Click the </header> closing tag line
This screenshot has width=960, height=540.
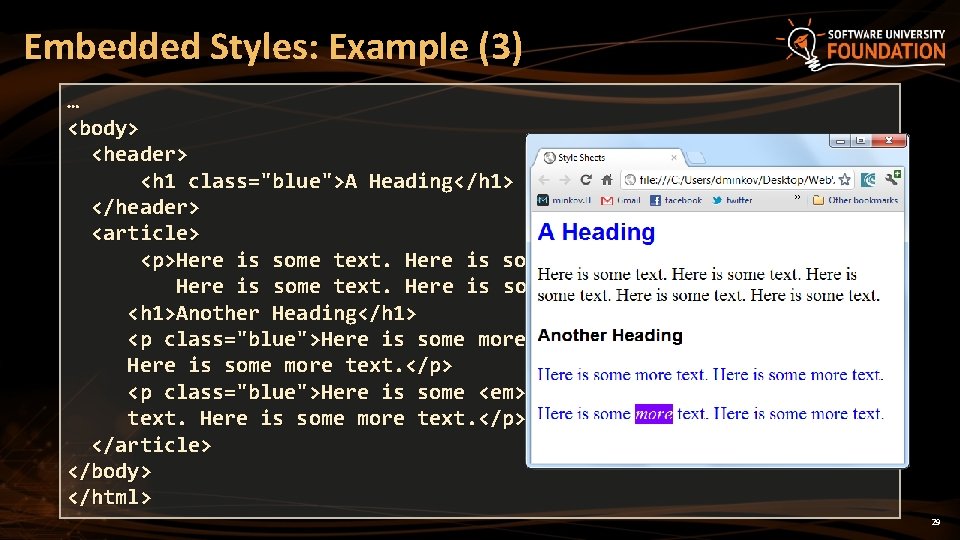point(145,208)
